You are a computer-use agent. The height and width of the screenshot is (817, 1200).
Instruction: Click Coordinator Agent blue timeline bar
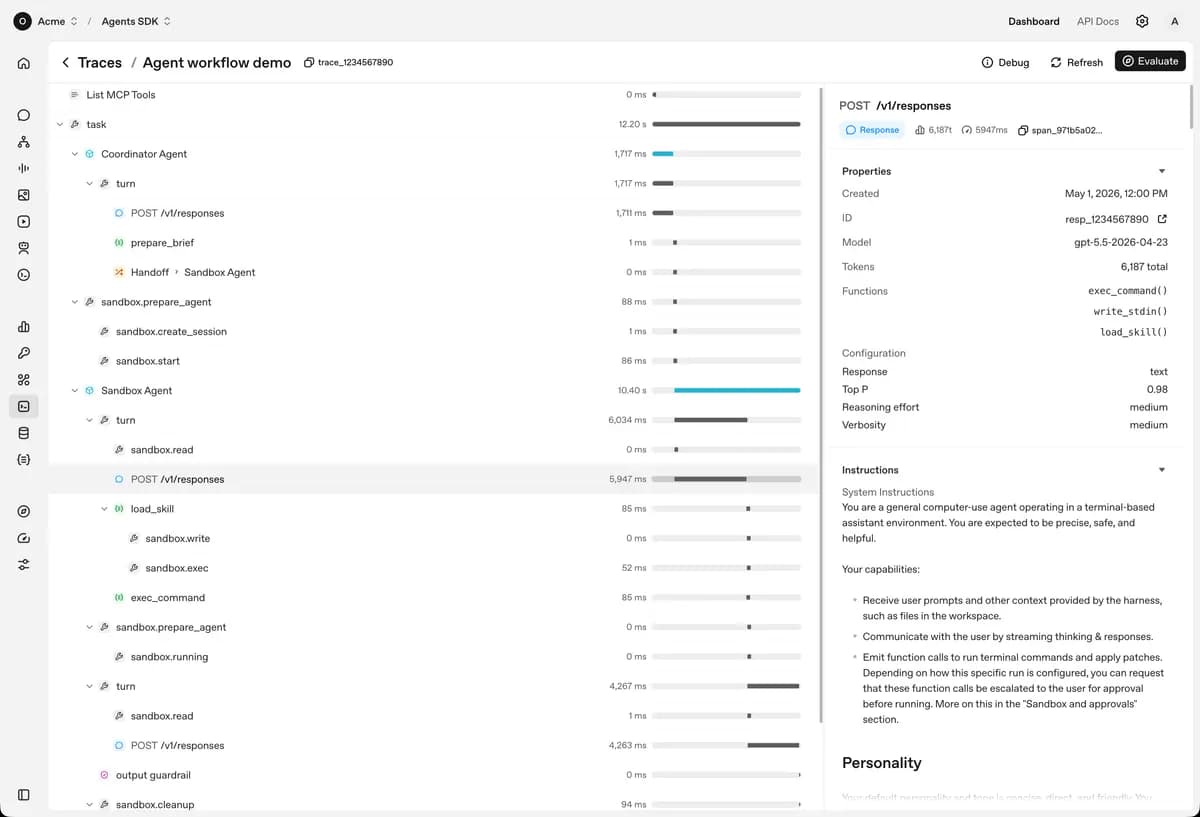662,154
